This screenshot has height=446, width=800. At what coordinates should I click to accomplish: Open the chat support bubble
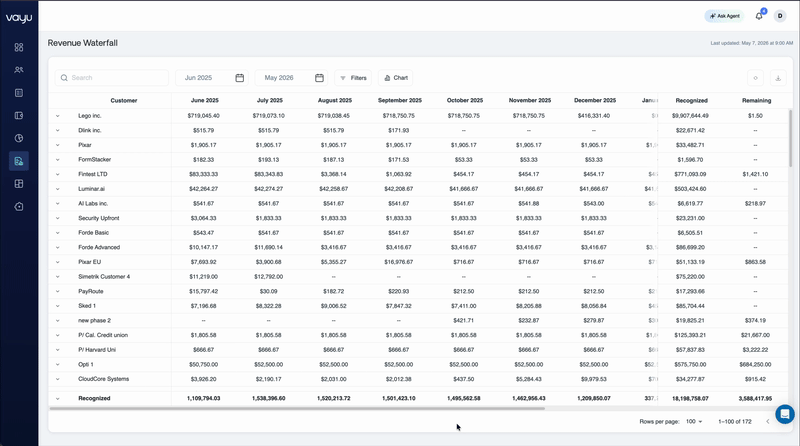pos(785,414)
